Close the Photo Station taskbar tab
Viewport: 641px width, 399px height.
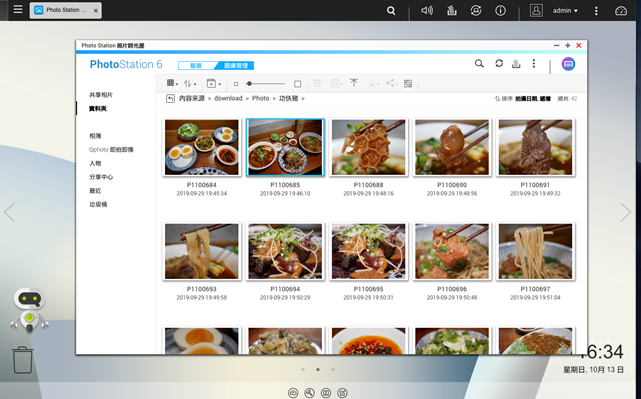pyautogui.click(x=96, y=11)
